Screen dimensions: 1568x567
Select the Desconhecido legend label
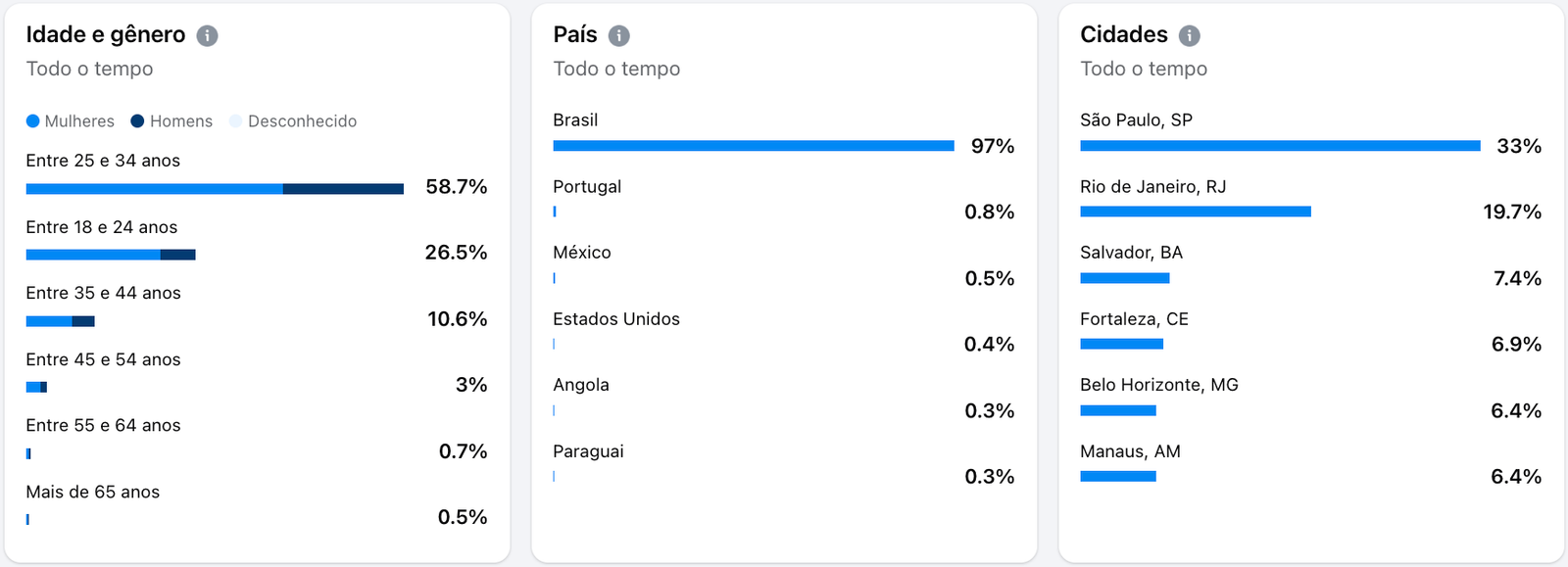point(302,121)
